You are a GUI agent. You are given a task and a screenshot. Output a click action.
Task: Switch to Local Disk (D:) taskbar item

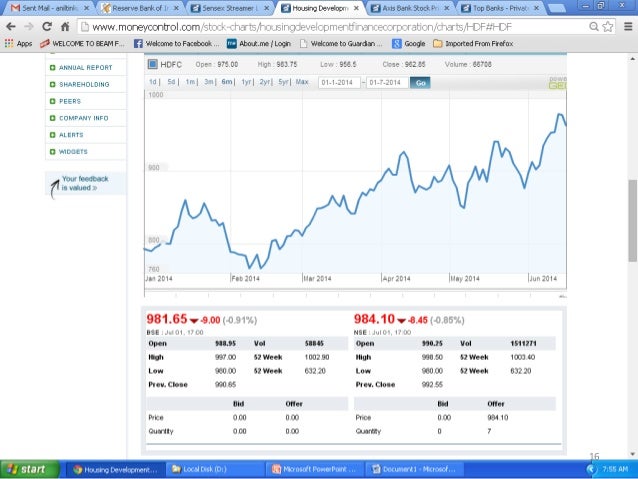pyautogui.click(x=216, y=469)
